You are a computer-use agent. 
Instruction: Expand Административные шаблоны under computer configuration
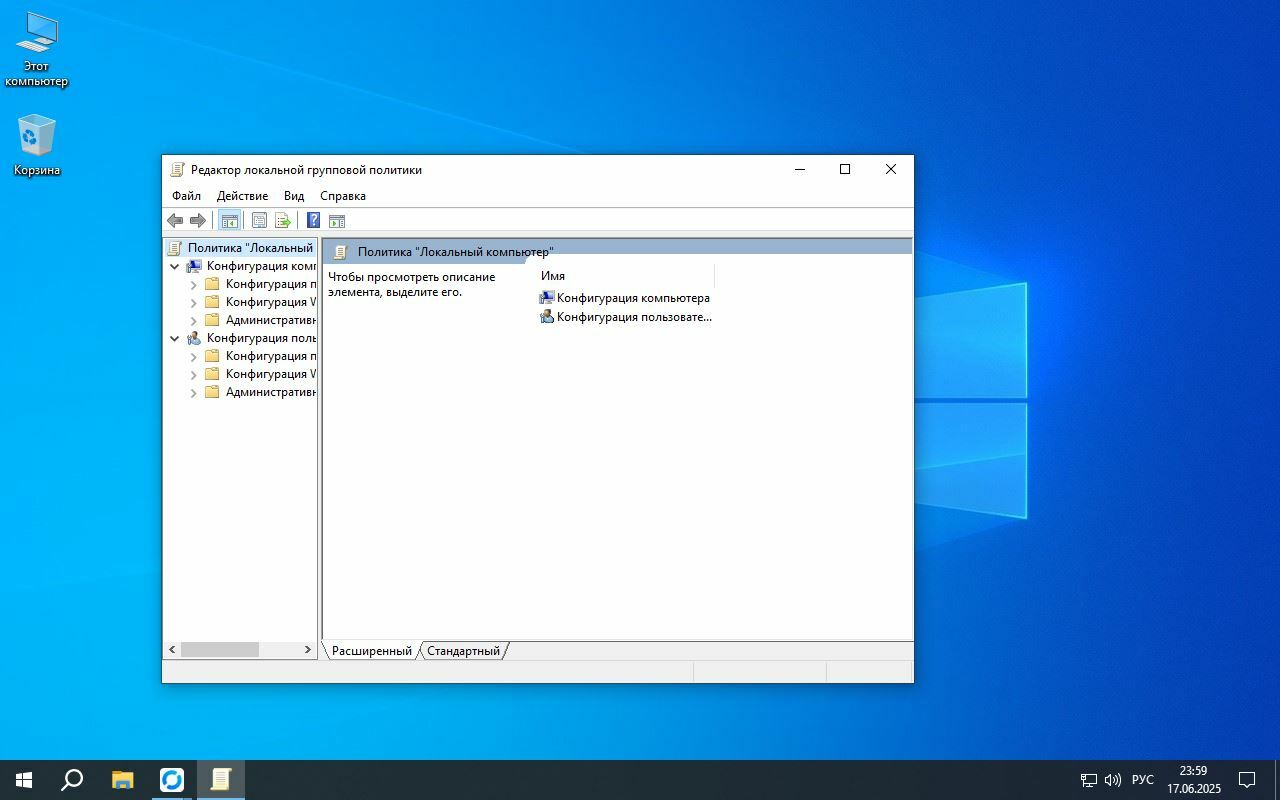(x=194, y=321)
